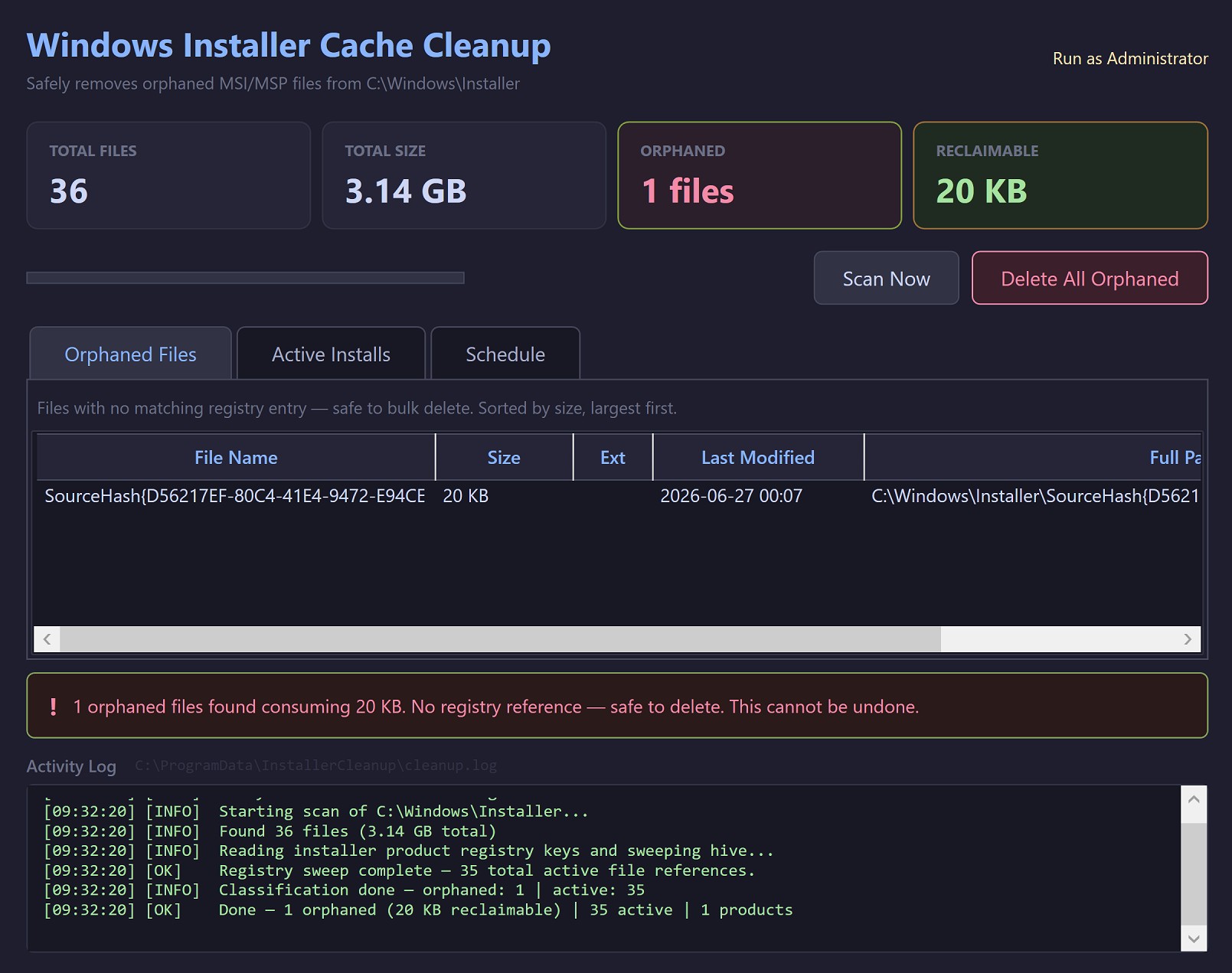Image resolution: width=1232 pixels, height=973 pixels.
Task: Click the activity log scroll up arrow
Action: [x=1194, y=799]
